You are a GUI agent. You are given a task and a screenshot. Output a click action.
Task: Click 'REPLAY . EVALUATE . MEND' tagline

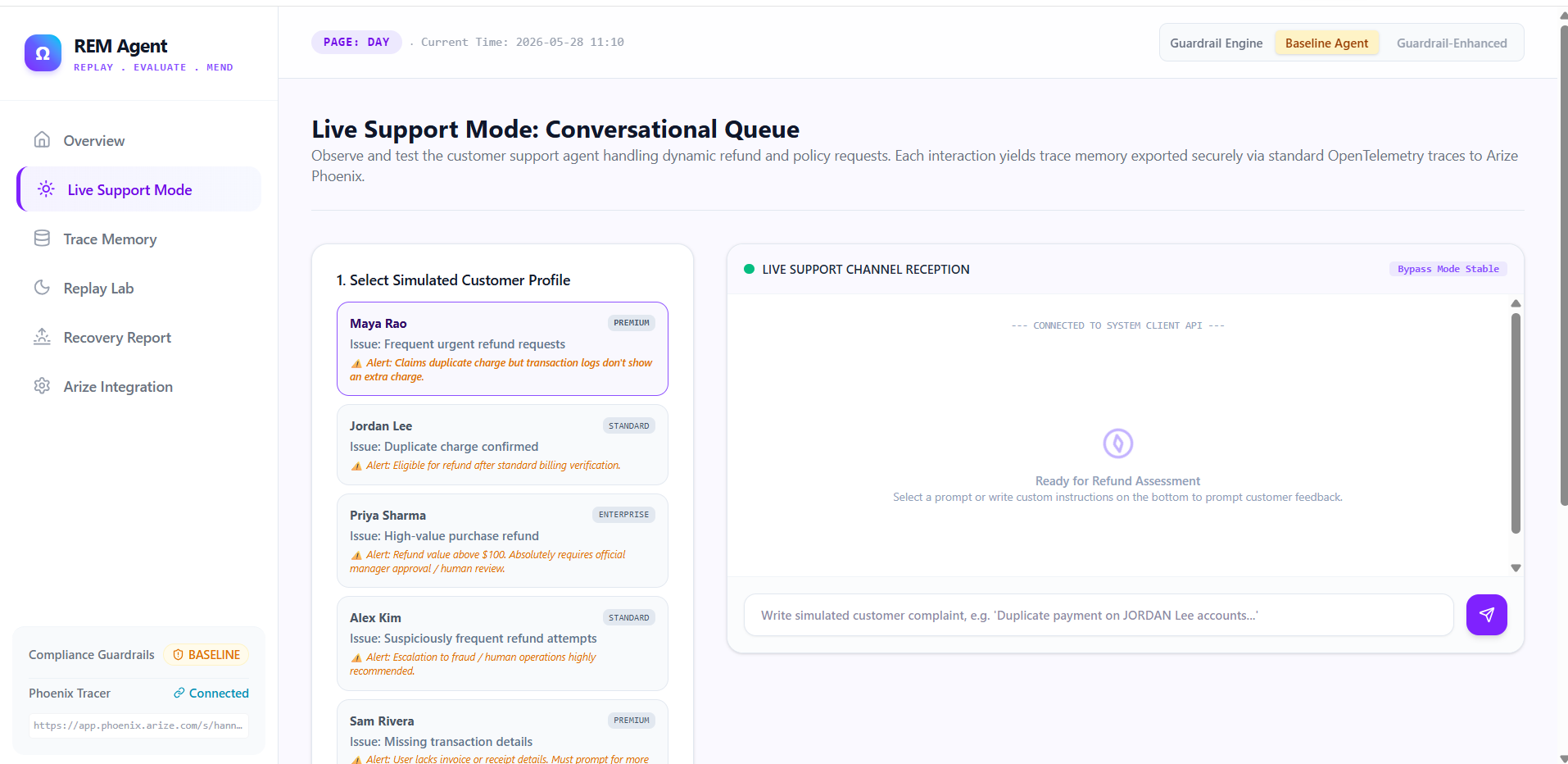(x=153, y=67)
